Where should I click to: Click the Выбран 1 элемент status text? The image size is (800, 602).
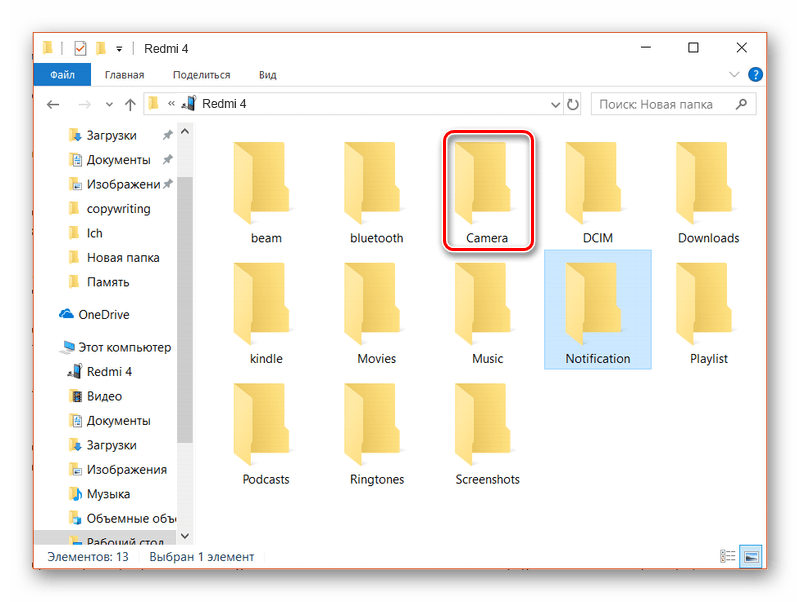(x=202, y=557)
